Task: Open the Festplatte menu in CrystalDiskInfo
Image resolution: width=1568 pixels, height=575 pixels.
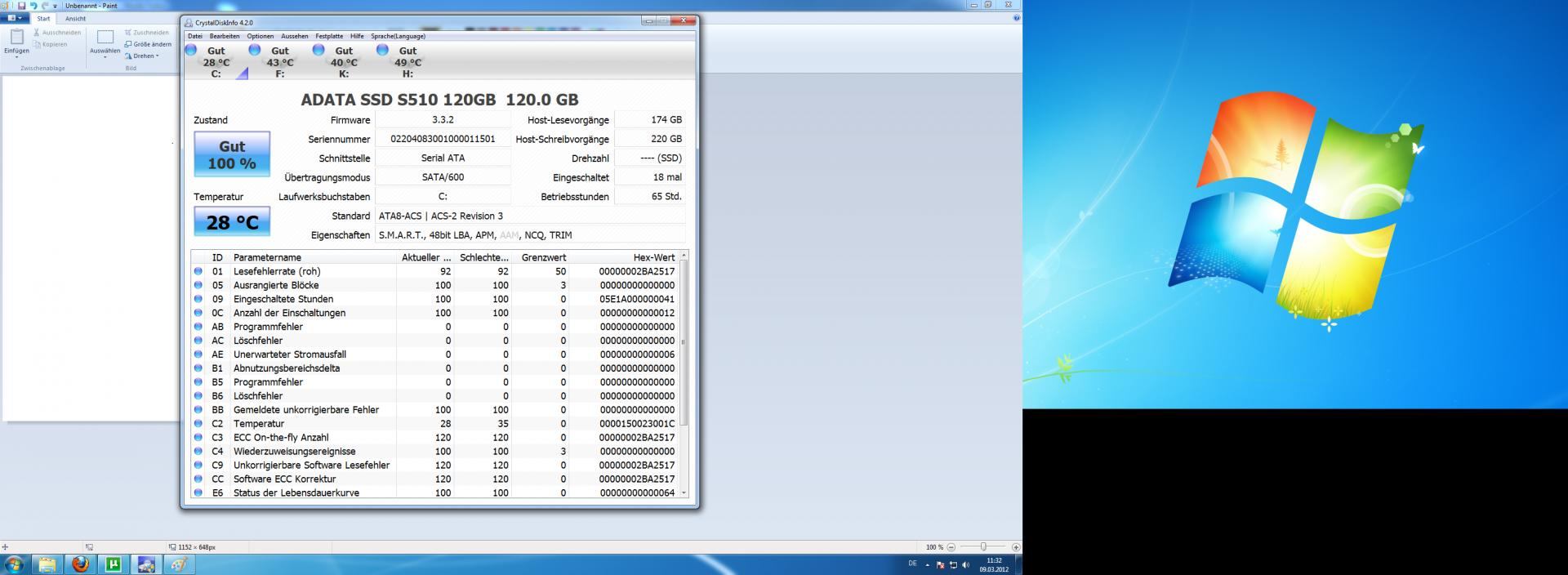Action: (329, 36)
